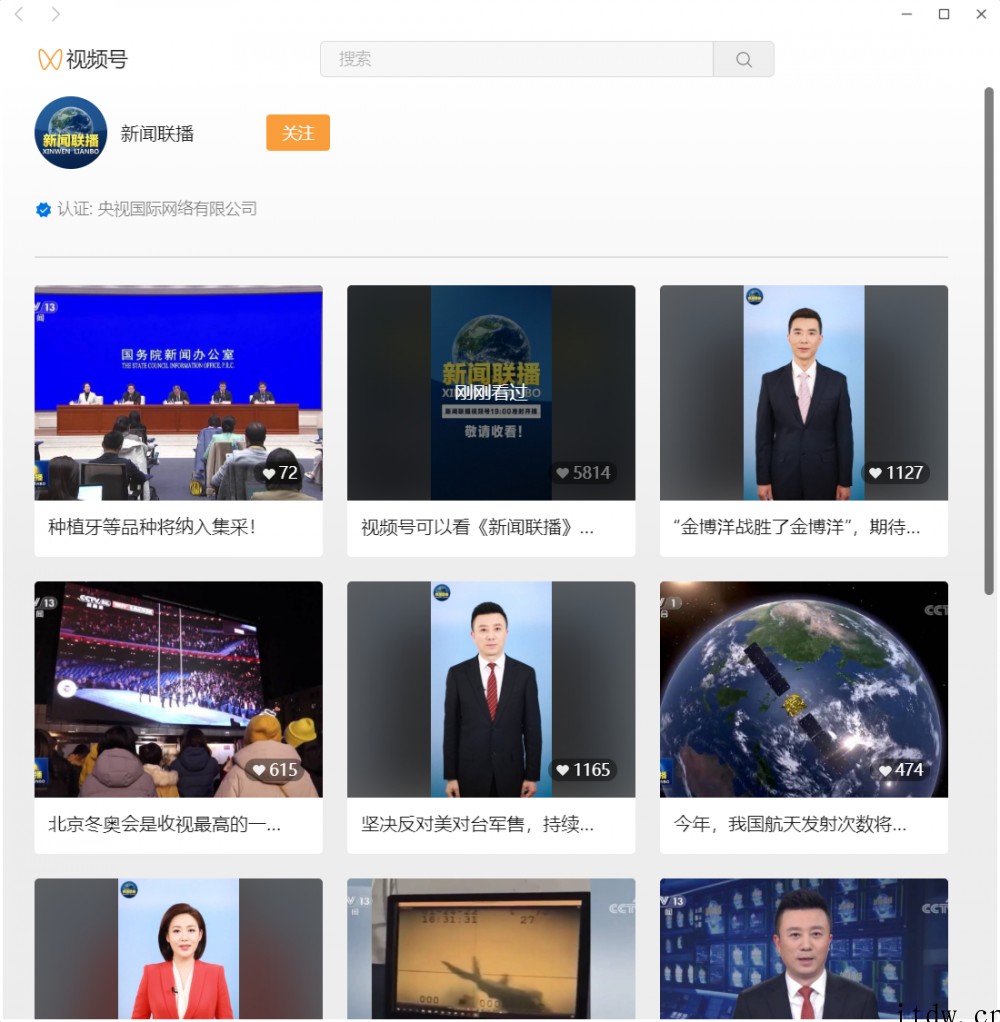Click the heart showing 615 likes
The image size is (1000, 1022).
(259, 770)
